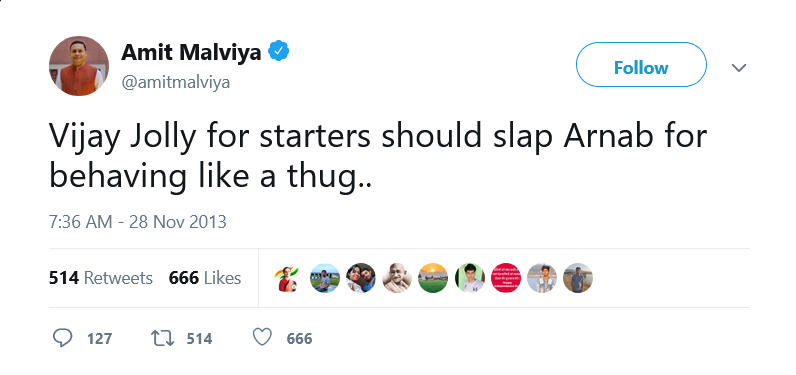
Task: Click the Indian flag avatar liker
Action: pos(289,278)
